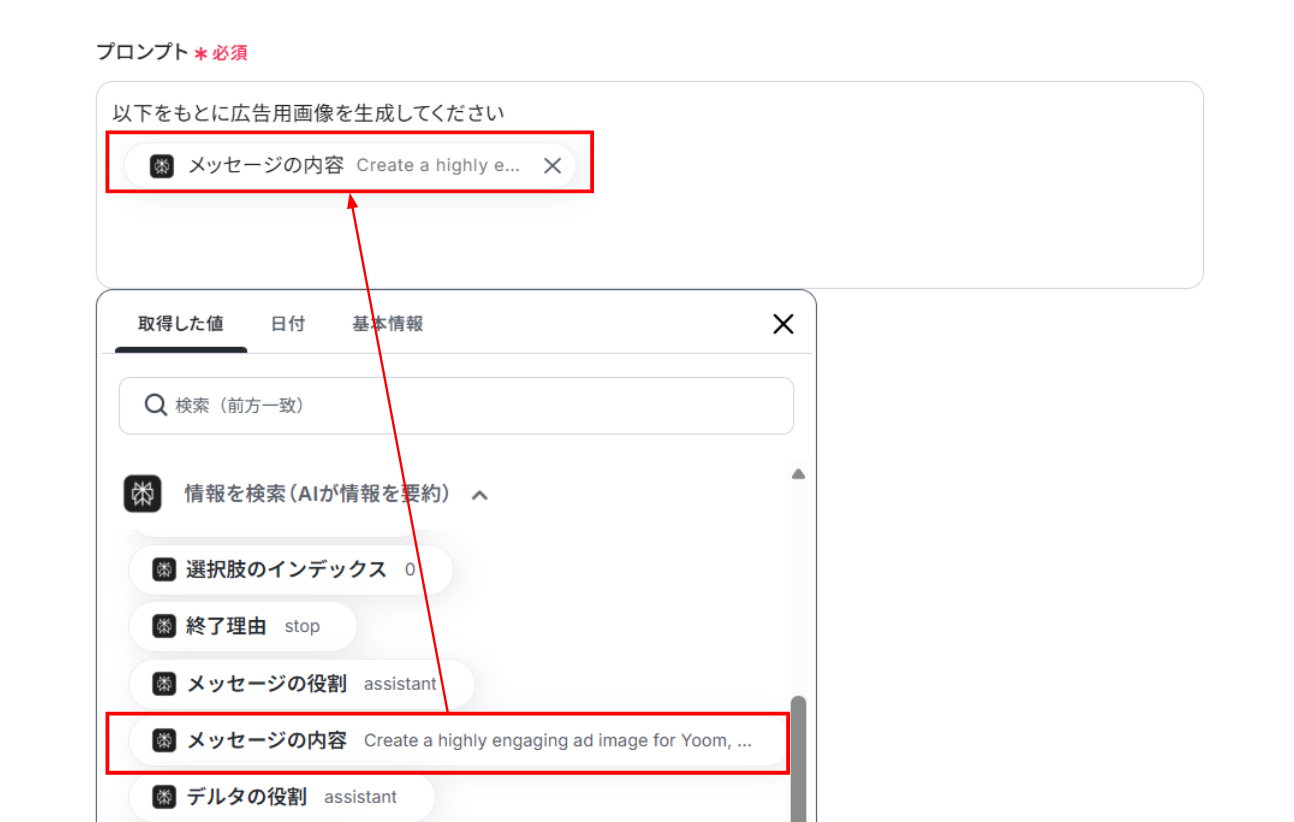Click the プロンプト field label
The image size is (1294, 822).
(x=142, y=52)
